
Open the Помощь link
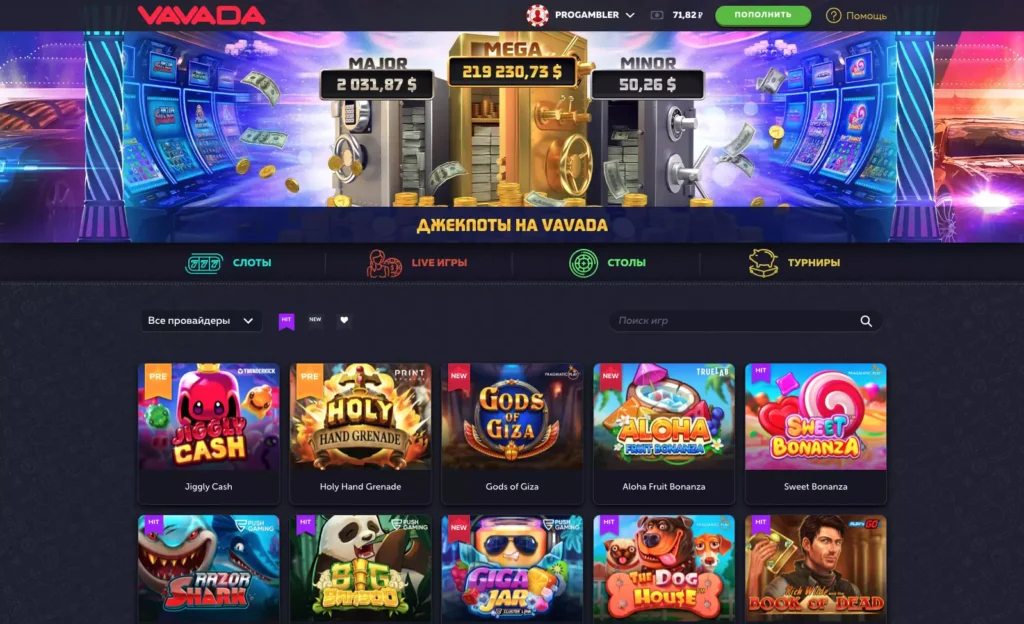click(x=867, y=16)
